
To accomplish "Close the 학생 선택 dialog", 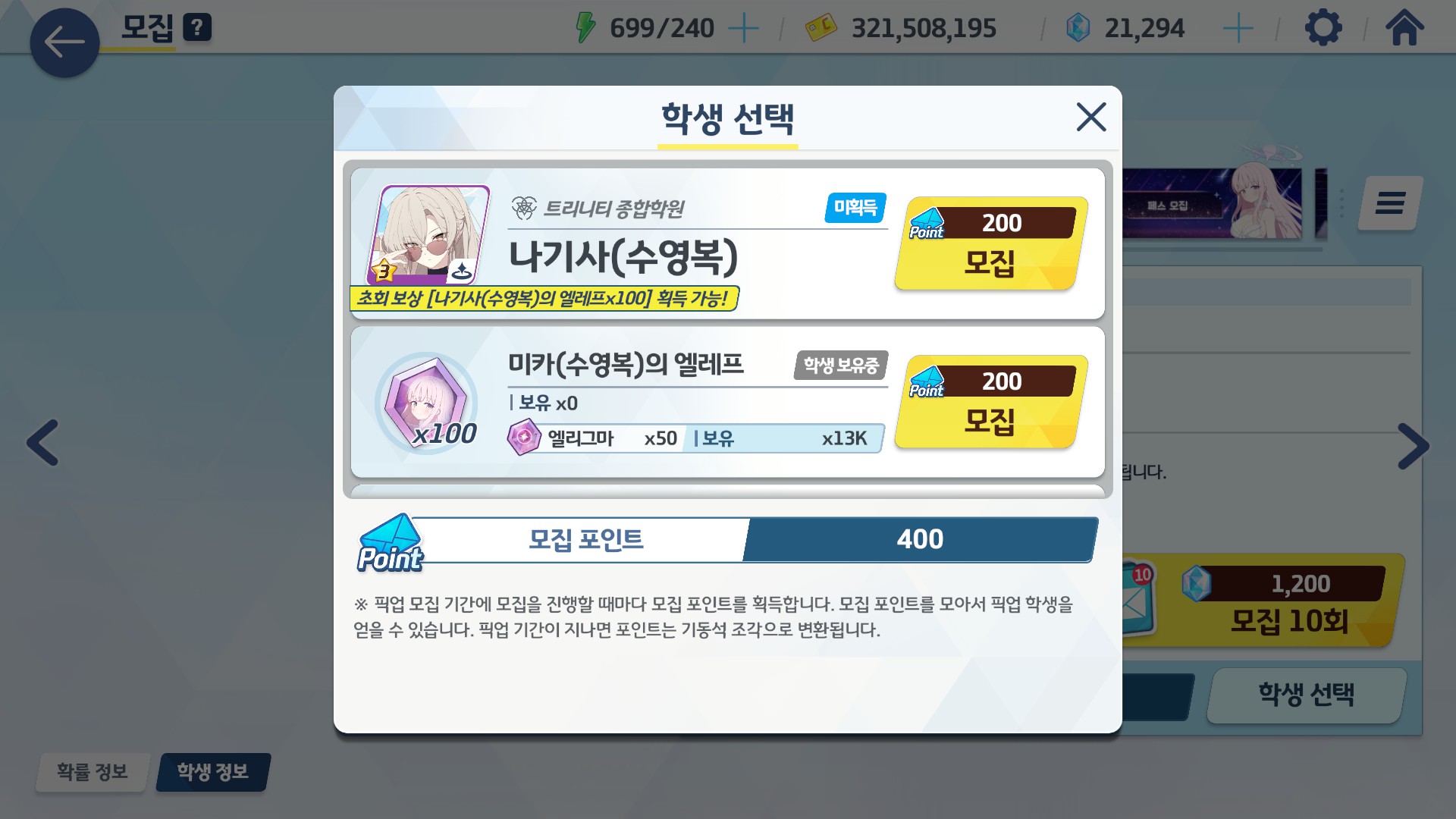I will point(1091,117).
